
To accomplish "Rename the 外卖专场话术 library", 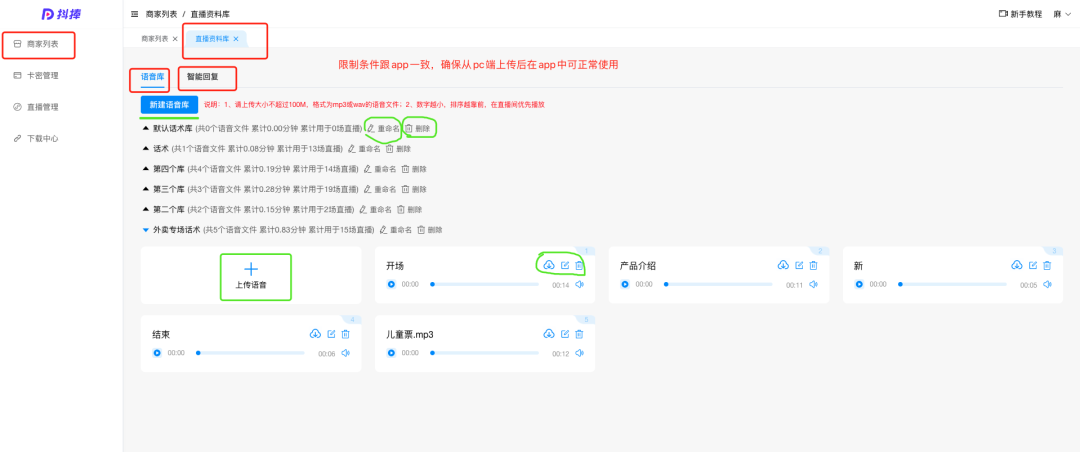I will tap(396, 229).
